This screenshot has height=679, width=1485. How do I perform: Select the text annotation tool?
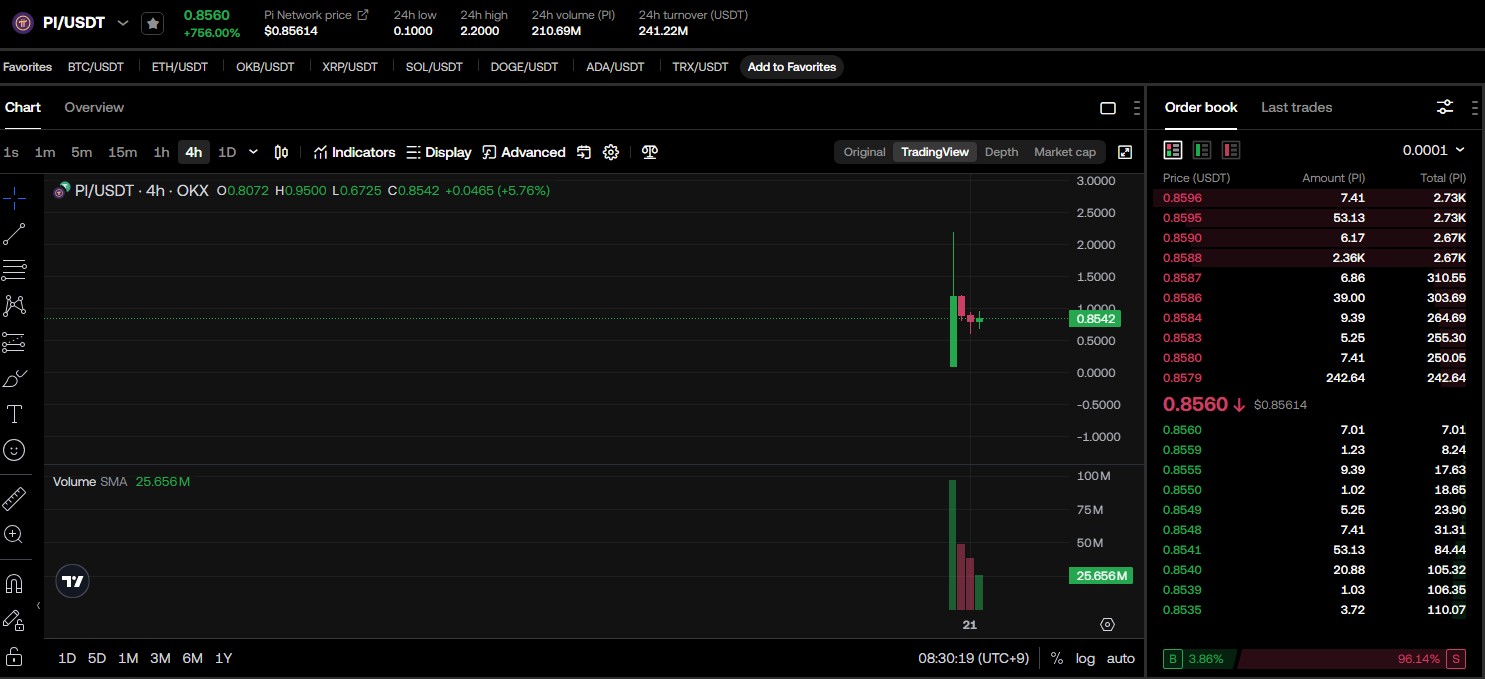[x=14, y=414]
